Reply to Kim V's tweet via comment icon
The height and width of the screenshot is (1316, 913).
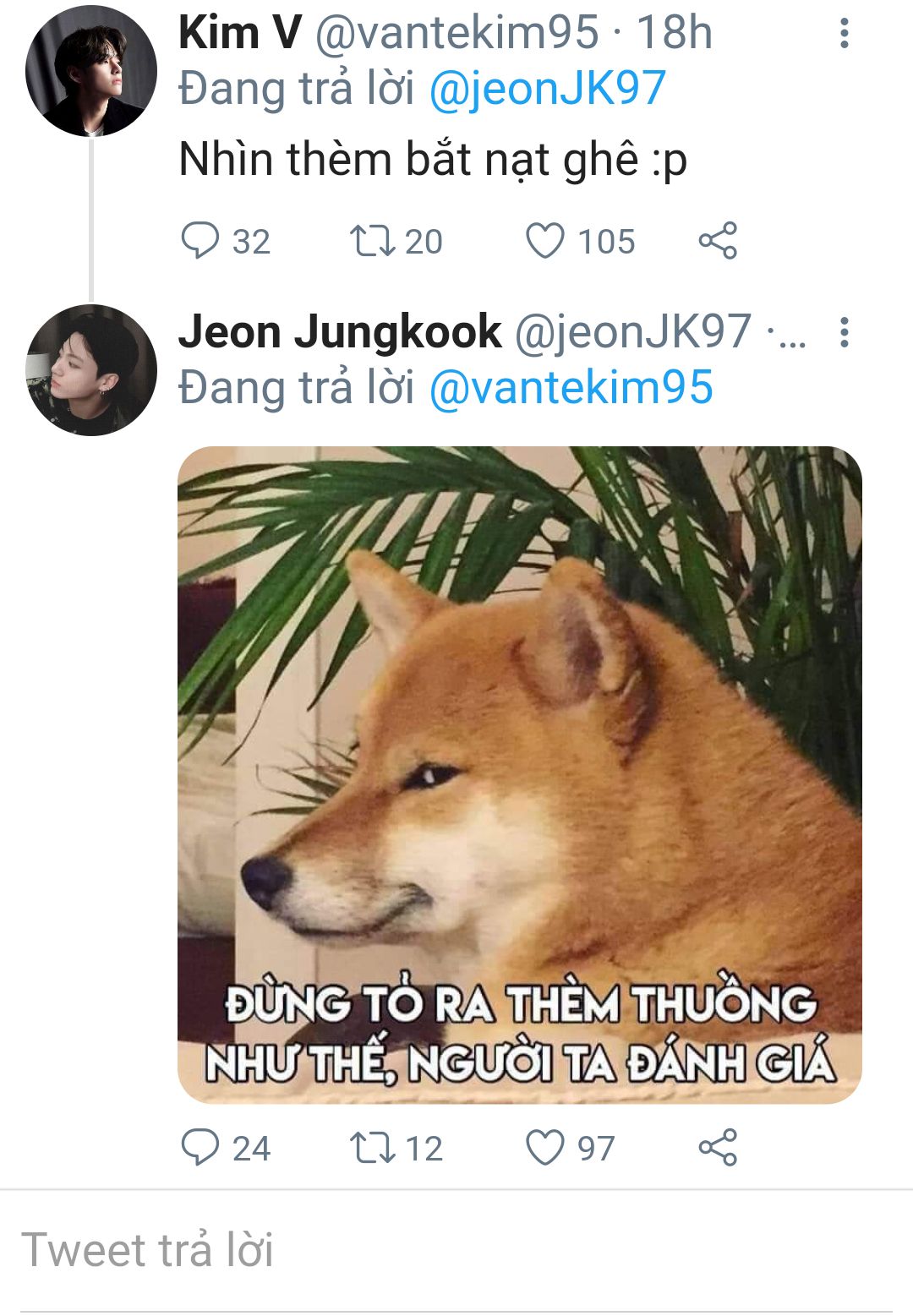click(200, 240)
